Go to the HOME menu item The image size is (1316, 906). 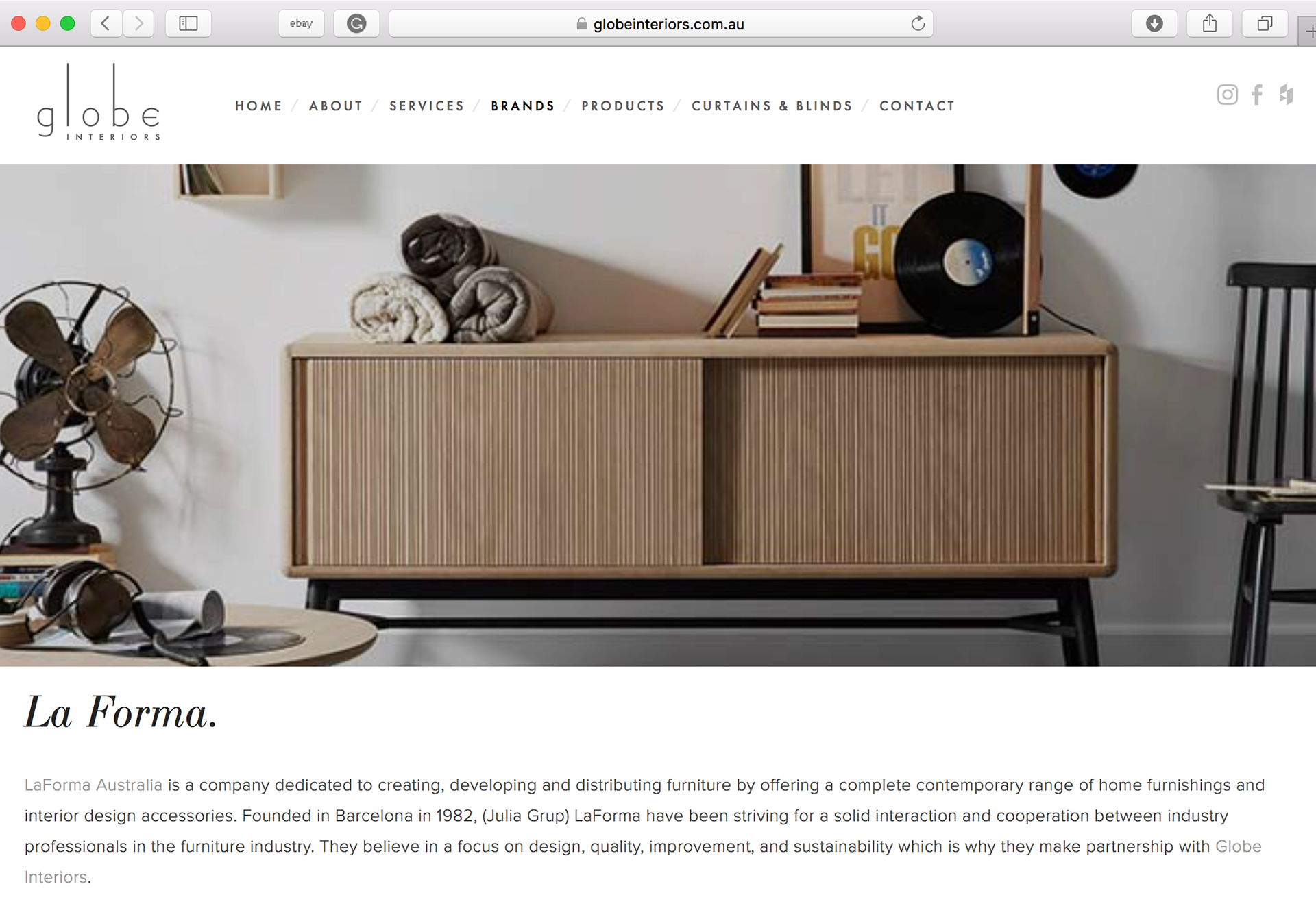(259, 106)
